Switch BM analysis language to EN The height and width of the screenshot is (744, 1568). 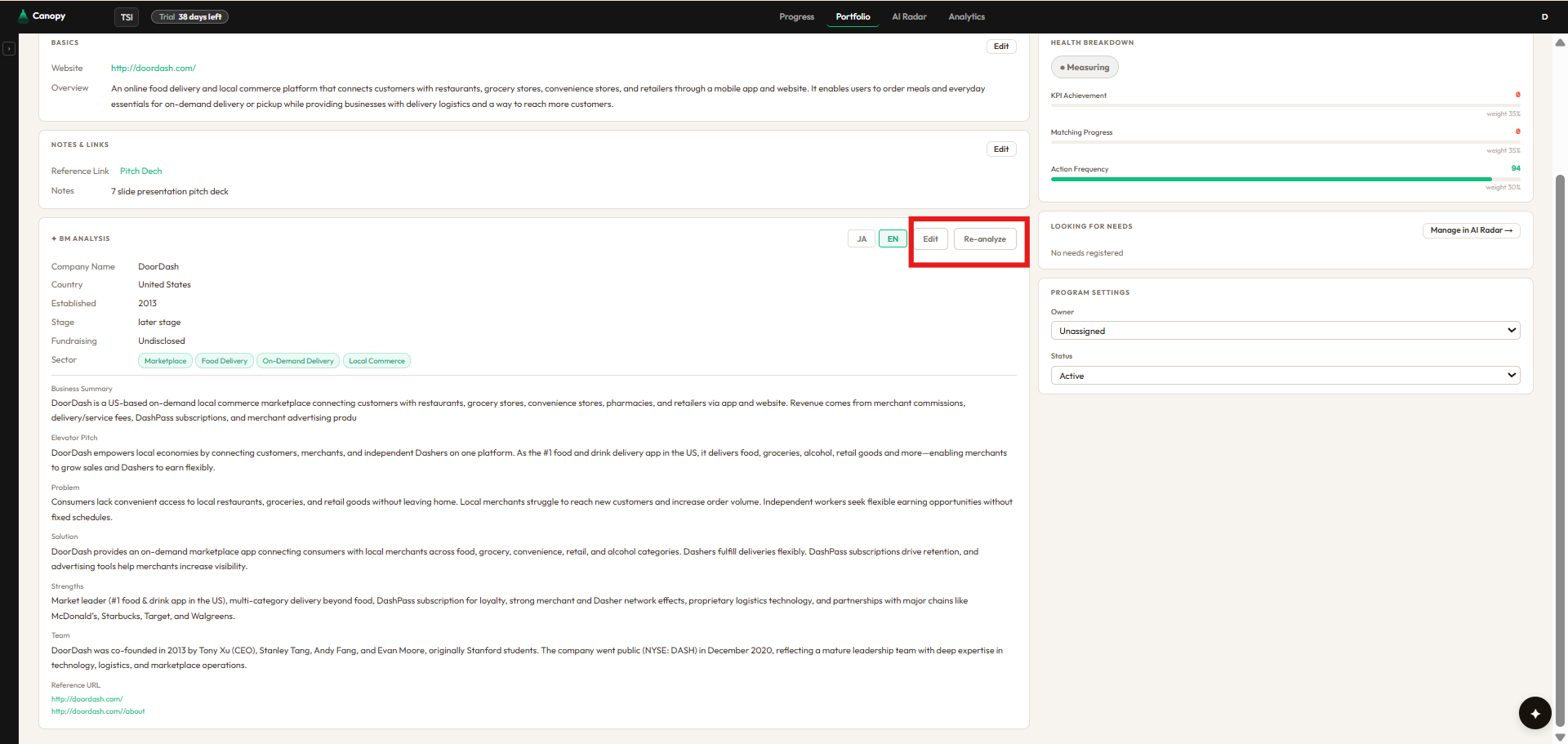[893, 239]
